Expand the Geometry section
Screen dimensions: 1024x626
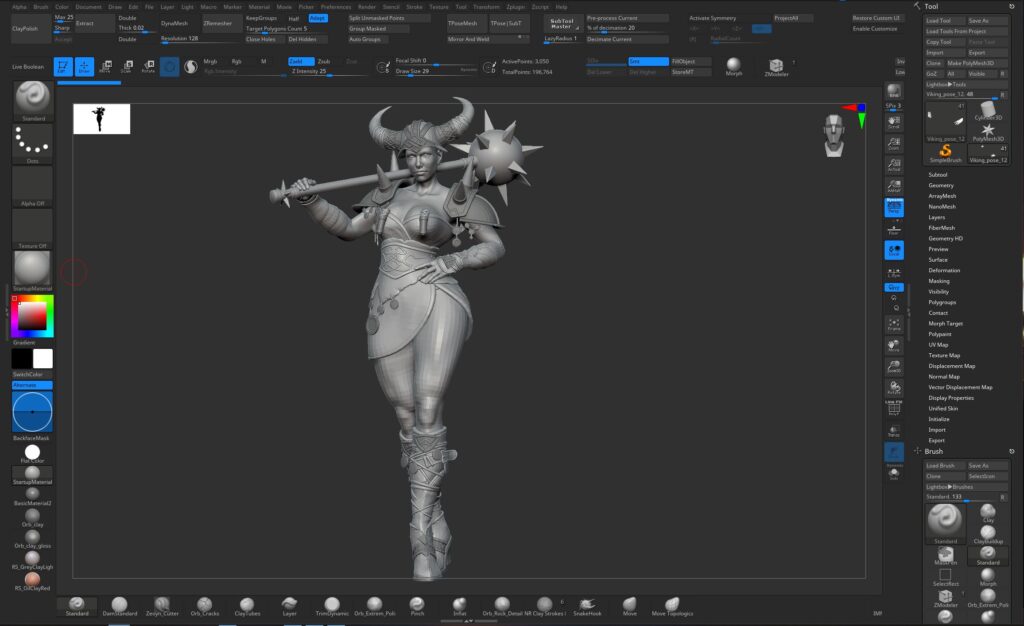click(x=941, y=185)
